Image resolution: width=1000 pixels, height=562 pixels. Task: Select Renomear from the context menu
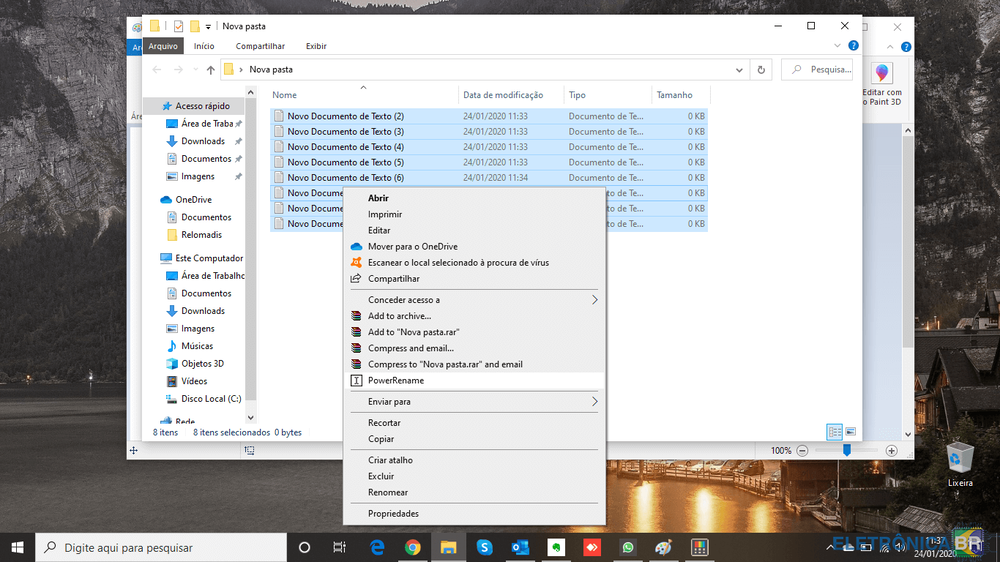[x=388, y=493]
